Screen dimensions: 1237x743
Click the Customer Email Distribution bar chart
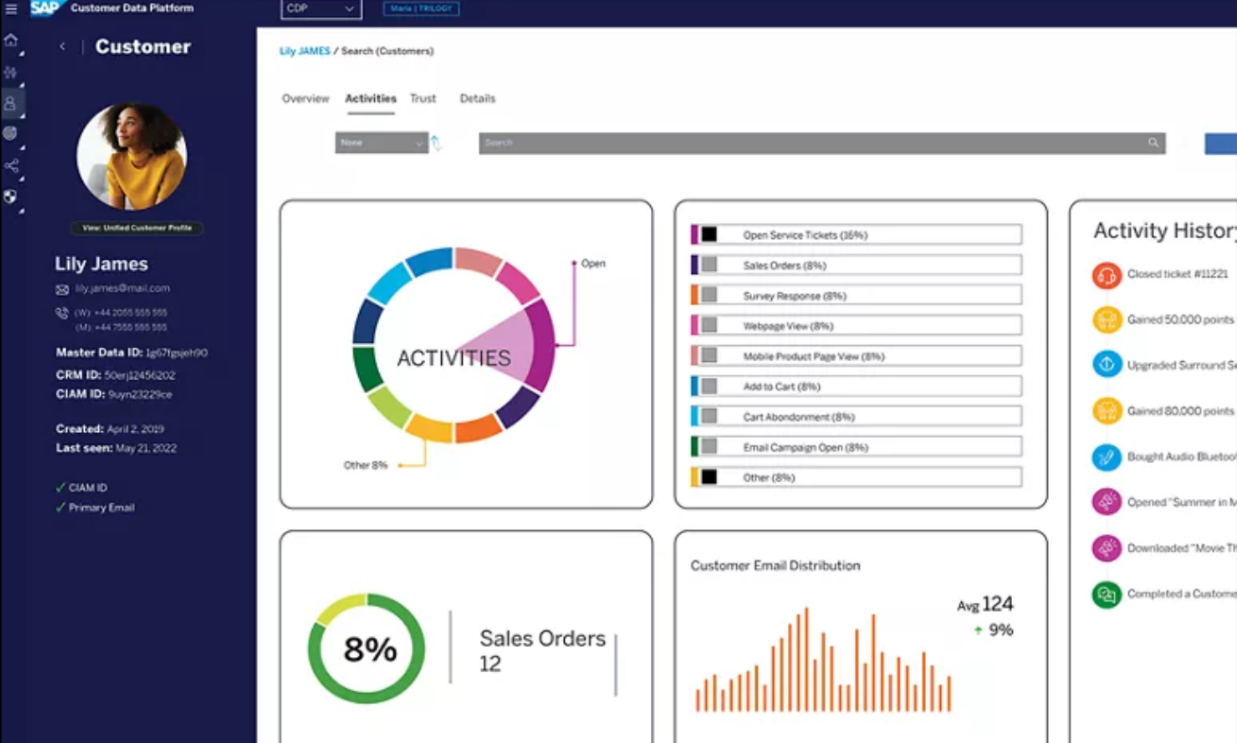[x=823, y=660]
